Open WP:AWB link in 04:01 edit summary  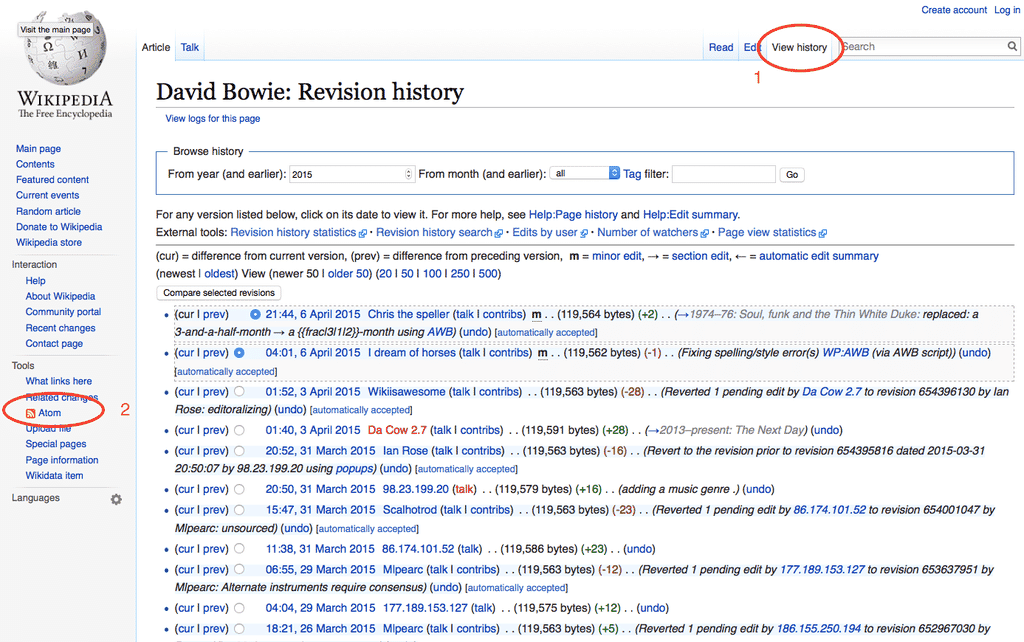(845, 353)
